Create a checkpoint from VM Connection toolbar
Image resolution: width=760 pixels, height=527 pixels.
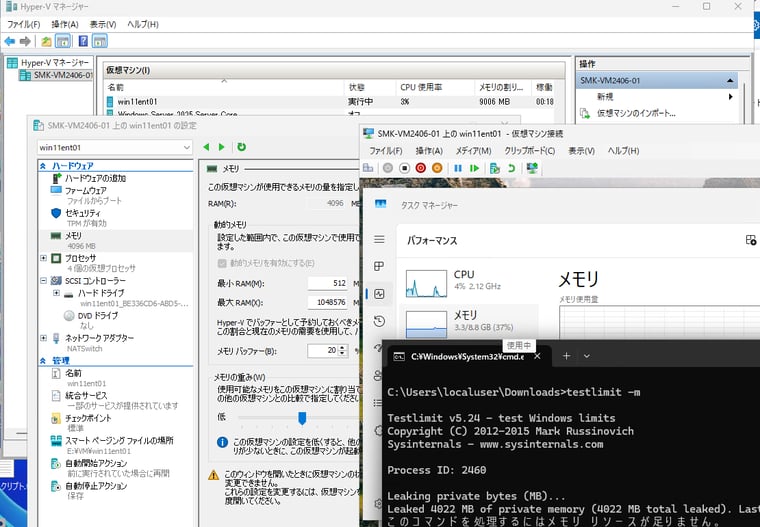pyautogui.click(x=495, y=168)
